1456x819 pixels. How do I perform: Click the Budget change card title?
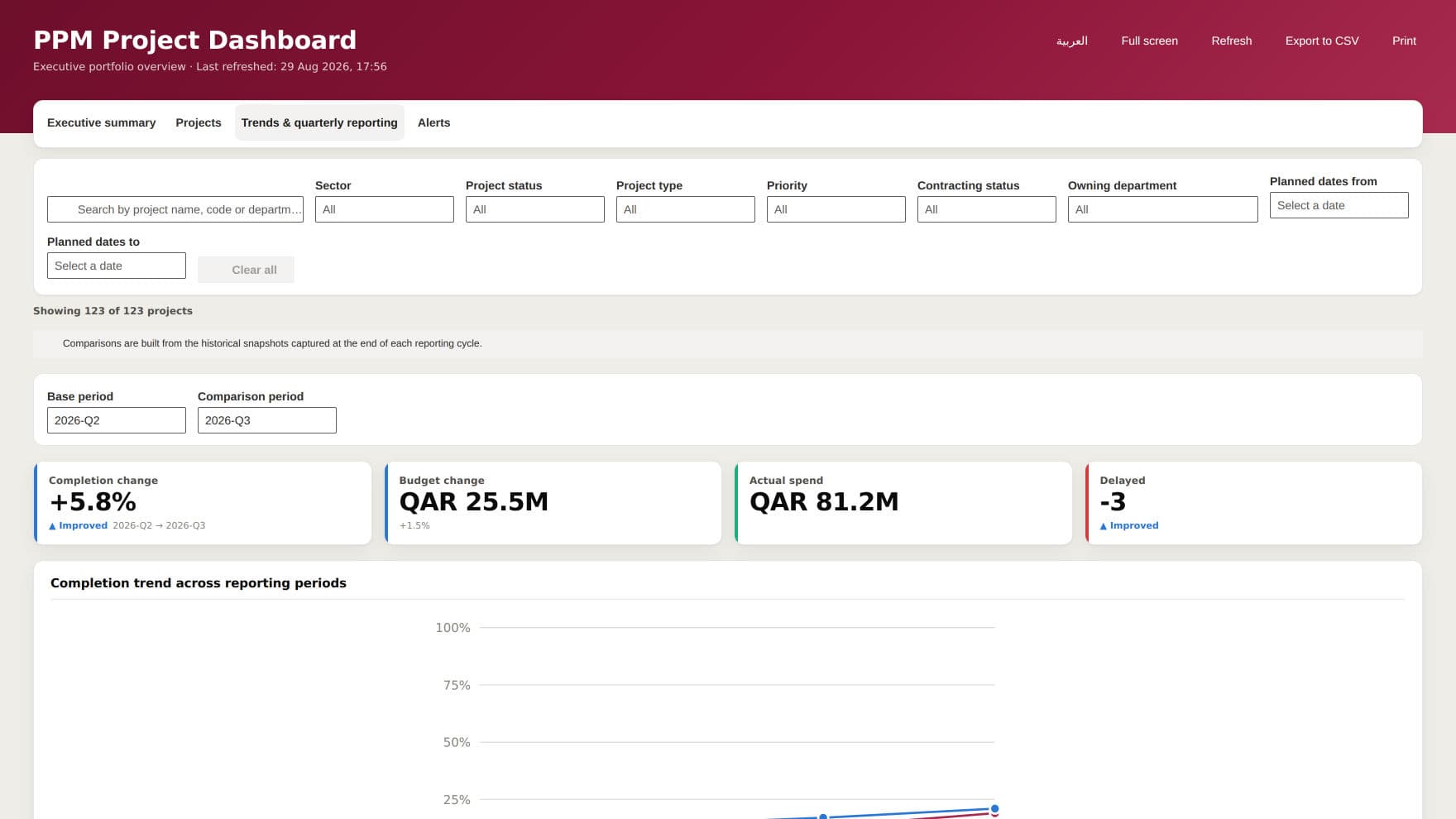tap(442, 481)
